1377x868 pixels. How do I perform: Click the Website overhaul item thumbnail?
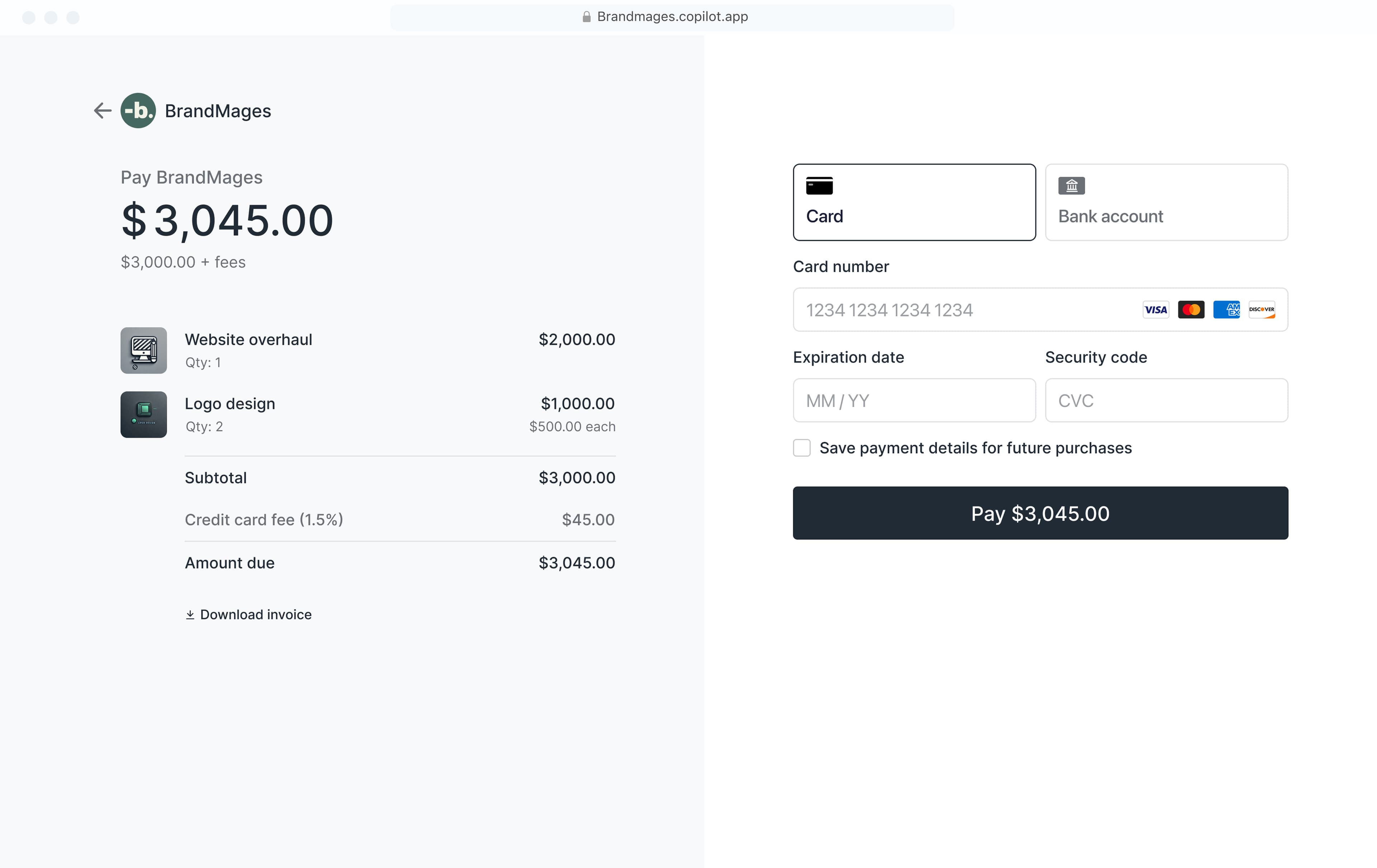[x=143, y=351]
